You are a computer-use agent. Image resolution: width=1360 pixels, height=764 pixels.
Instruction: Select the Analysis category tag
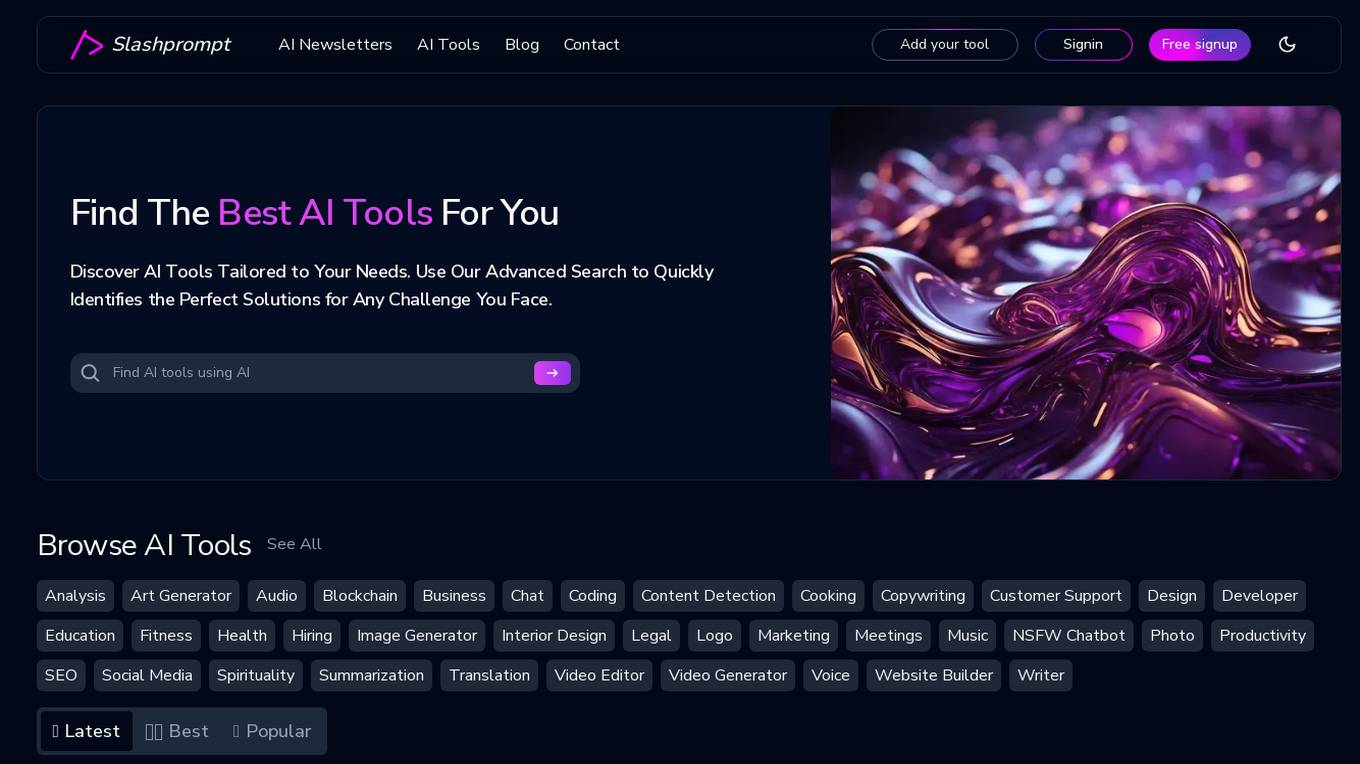75,596
